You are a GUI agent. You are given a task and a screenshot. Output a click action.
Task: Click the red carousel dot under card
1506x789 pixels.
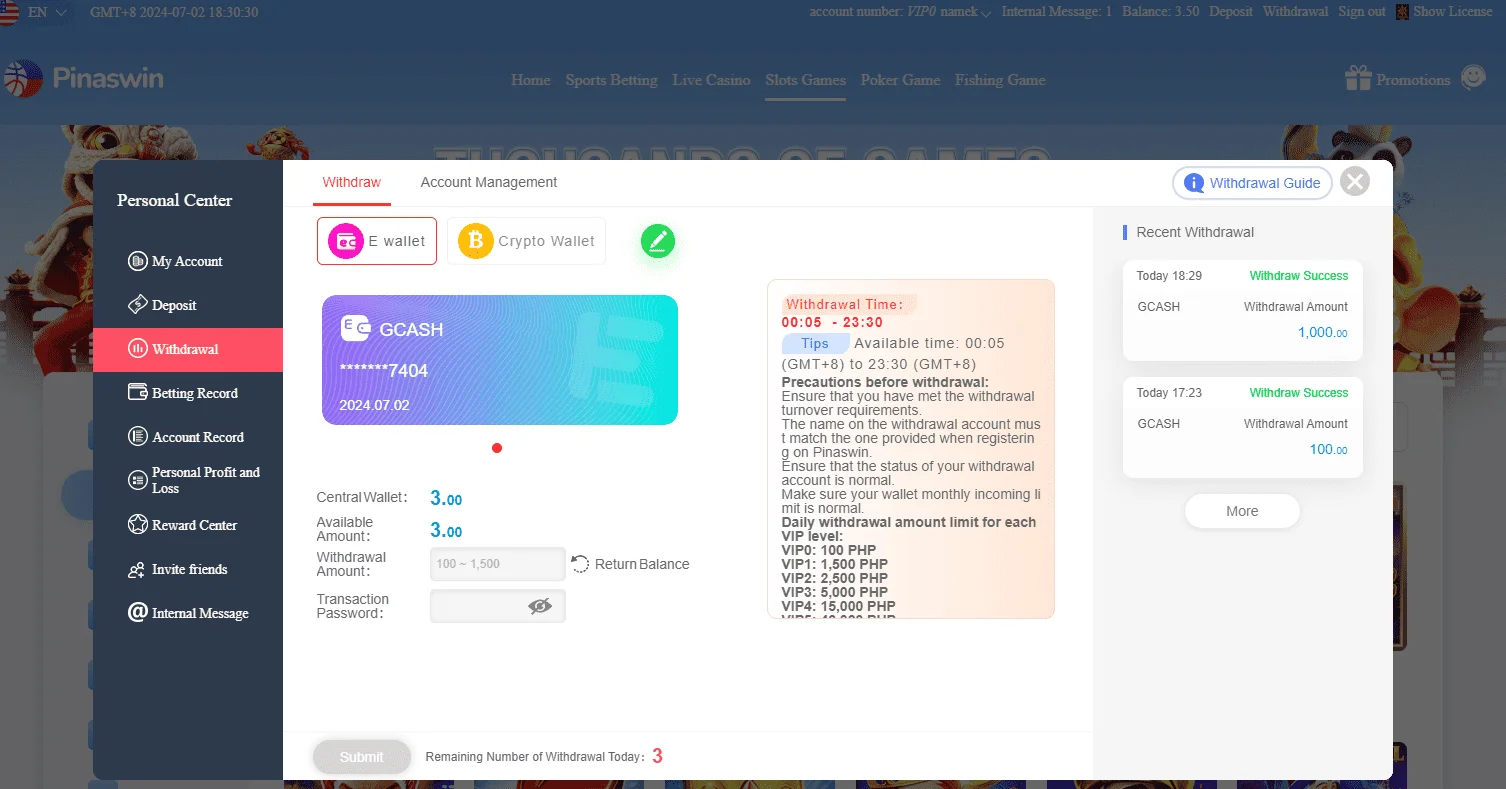[497, 448]
